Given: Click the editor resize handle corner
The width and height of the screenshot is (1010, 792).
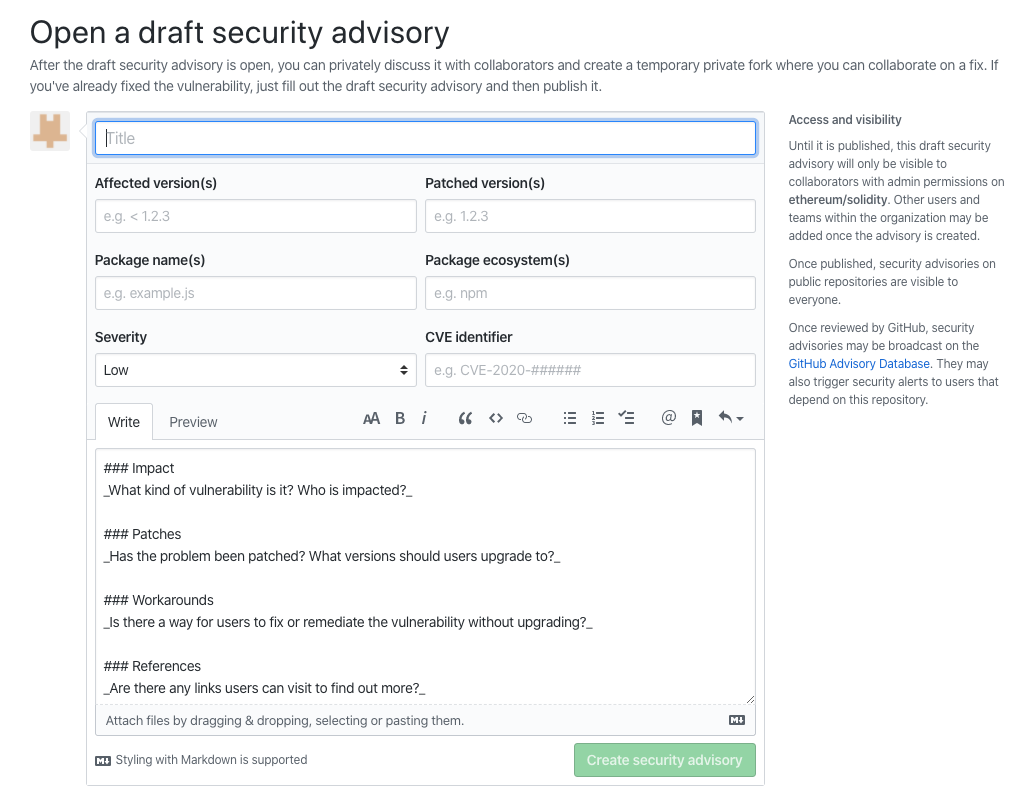Looking at the screenshot, I should tap(750, 699).
